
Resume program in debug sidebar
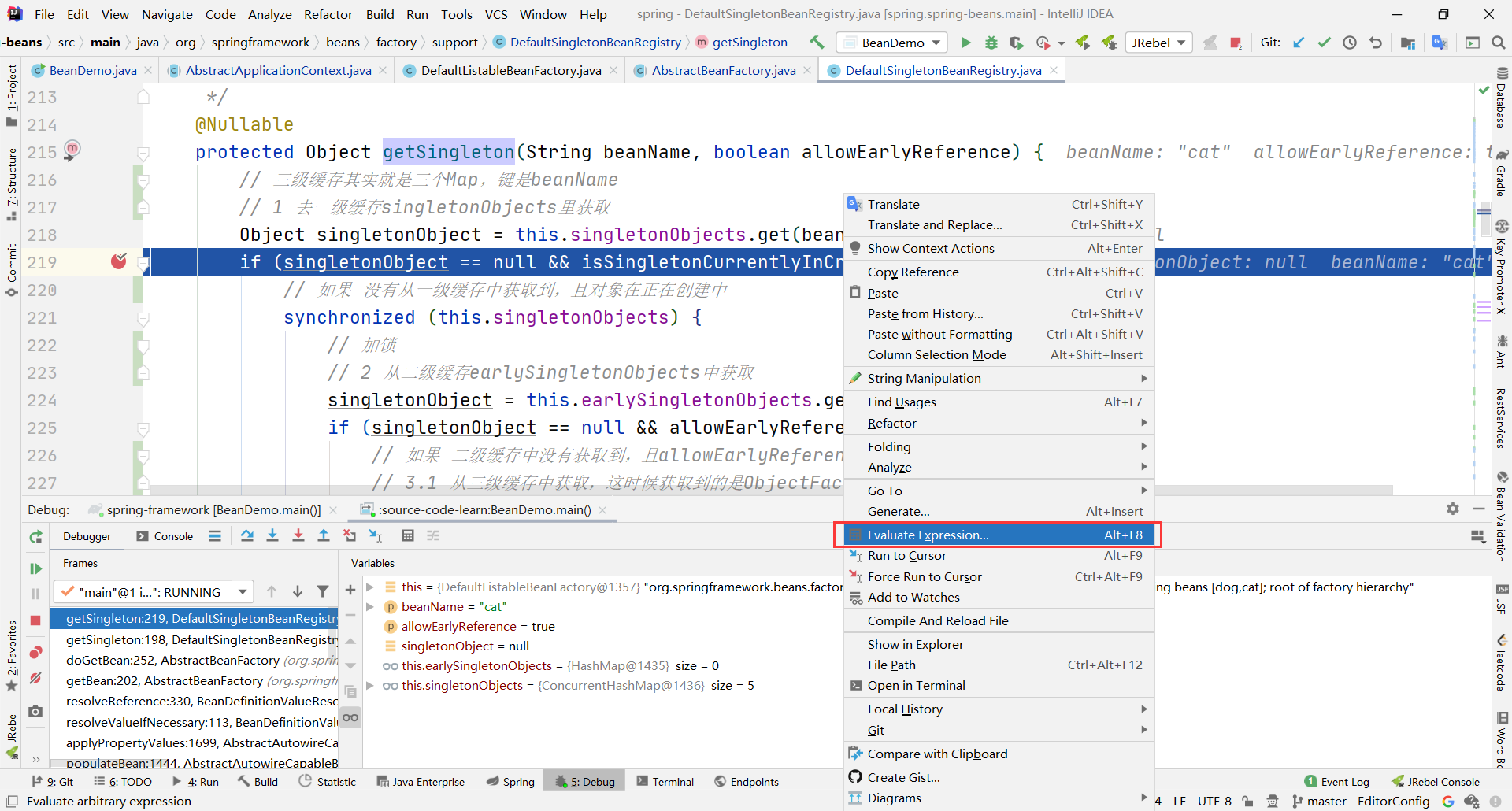point(35,568)
